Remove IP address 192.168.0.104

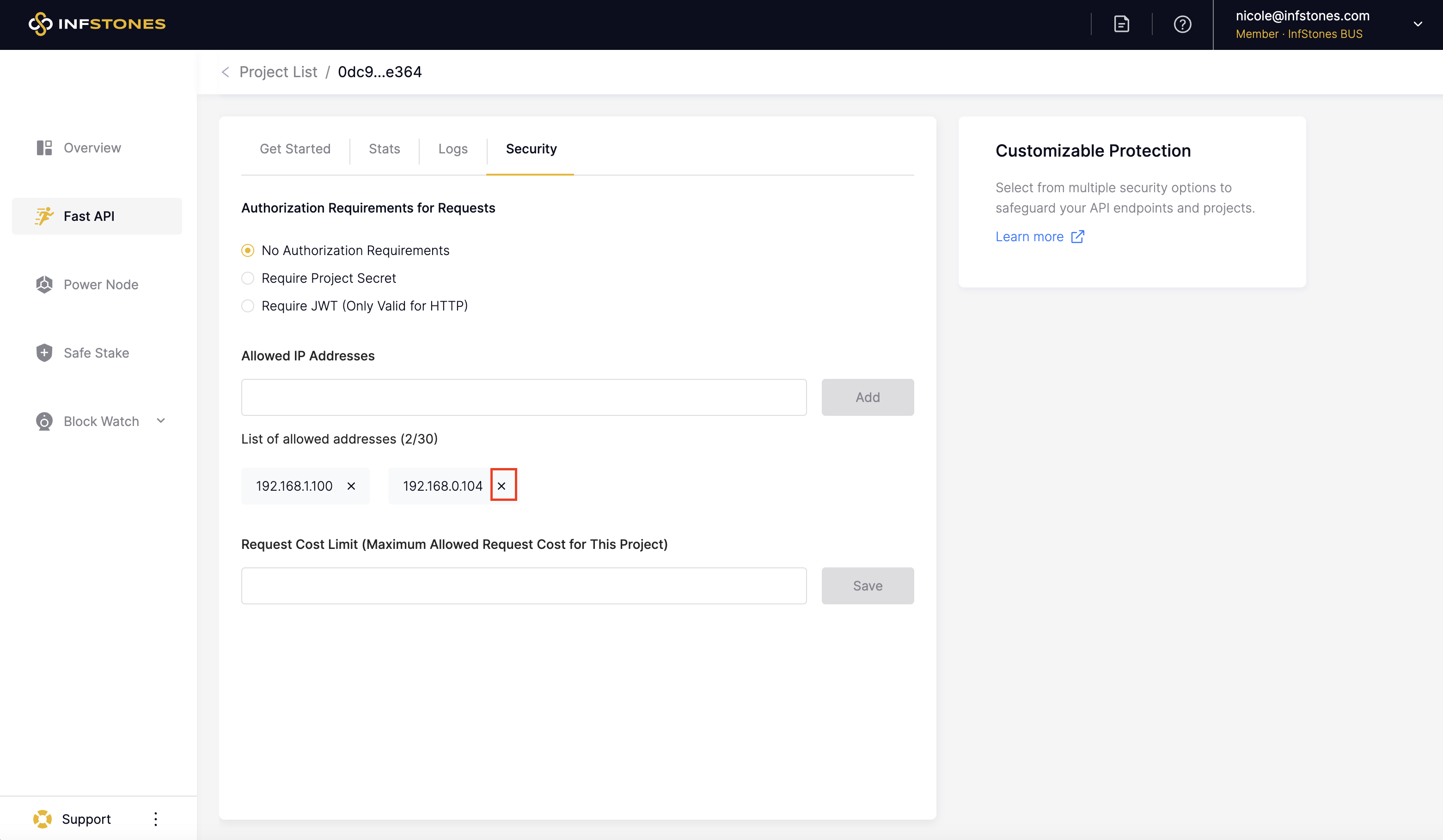[x=501, y=486]
